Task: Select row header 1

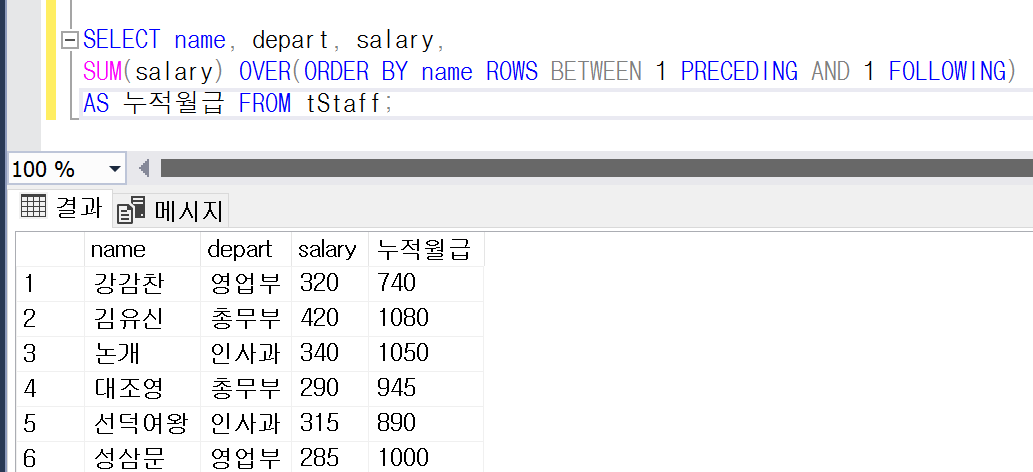Action: coord(50,283)
